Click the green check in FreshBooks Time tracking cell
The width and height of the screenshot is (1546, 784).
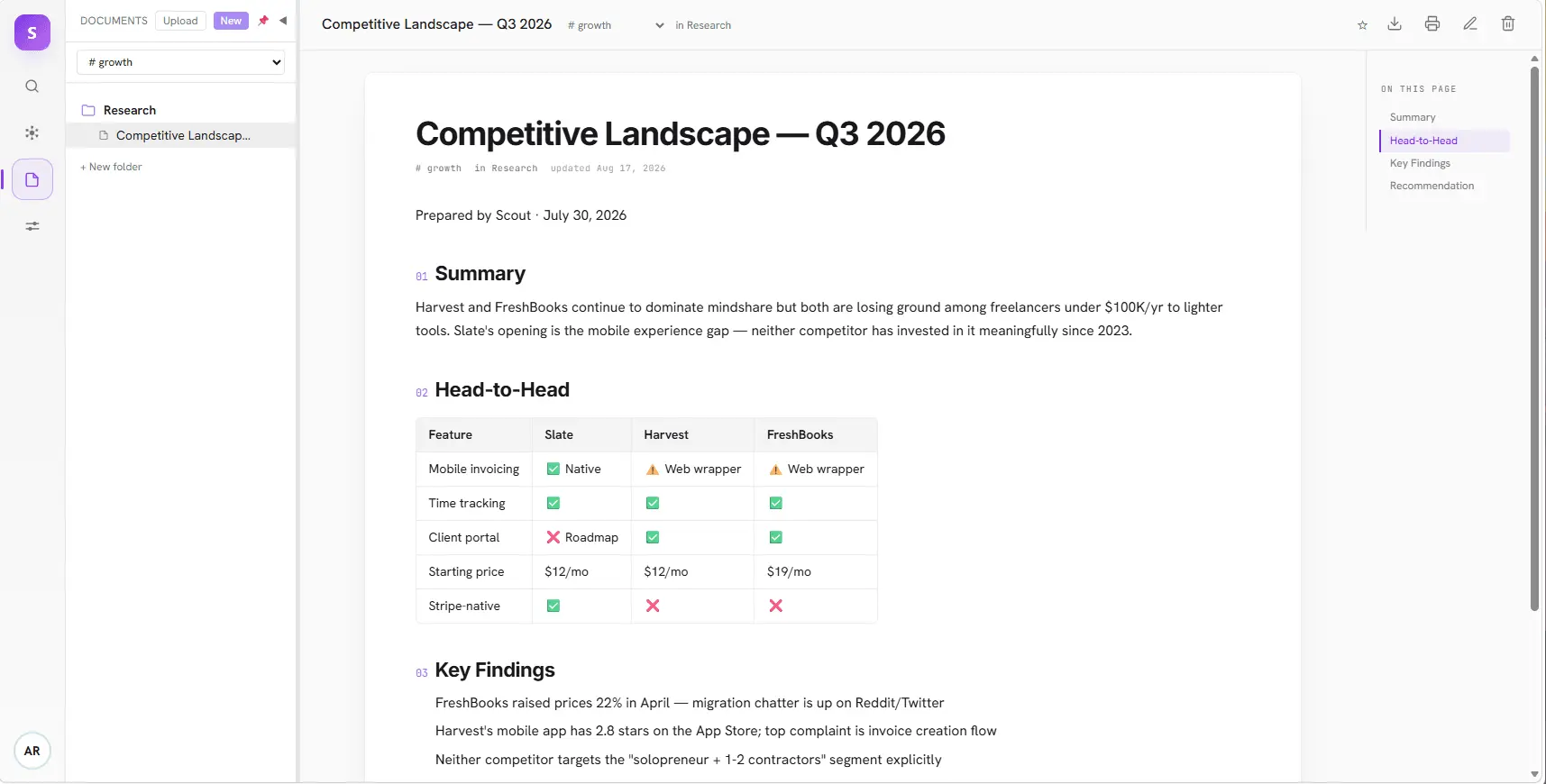(x=775, y=504)
